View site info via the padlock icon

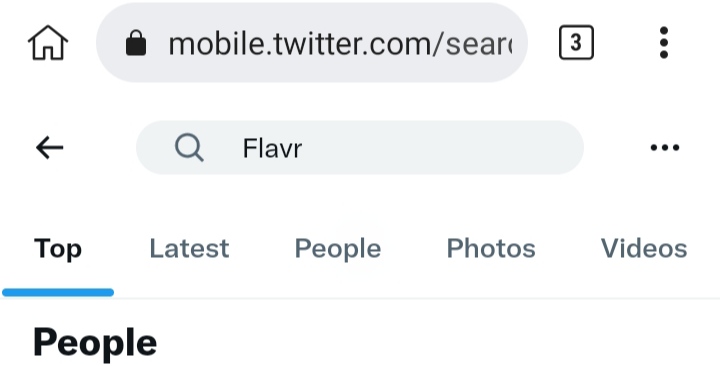(136, 43)
